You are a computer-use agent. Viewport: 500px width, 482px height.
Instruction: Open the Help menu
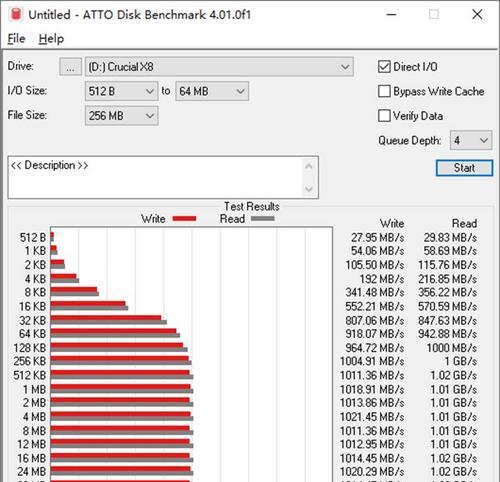click(x=51, y=39)
